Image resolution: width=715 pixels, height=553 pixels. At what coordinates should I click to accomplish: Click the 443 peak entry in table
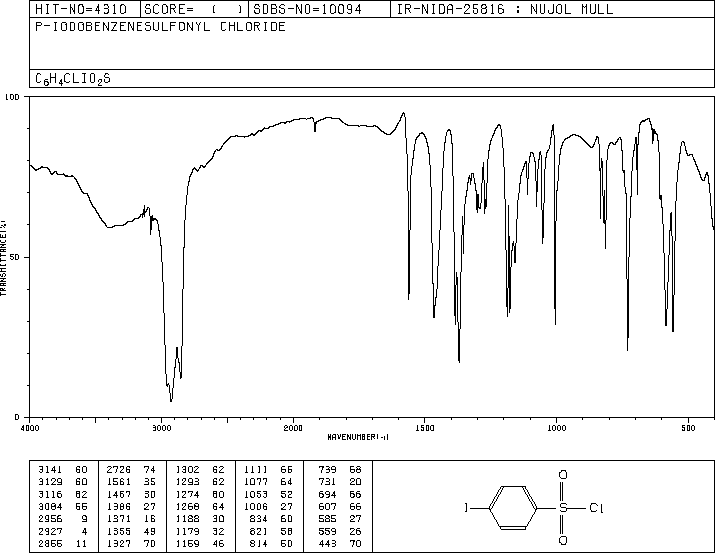[340, 543]
